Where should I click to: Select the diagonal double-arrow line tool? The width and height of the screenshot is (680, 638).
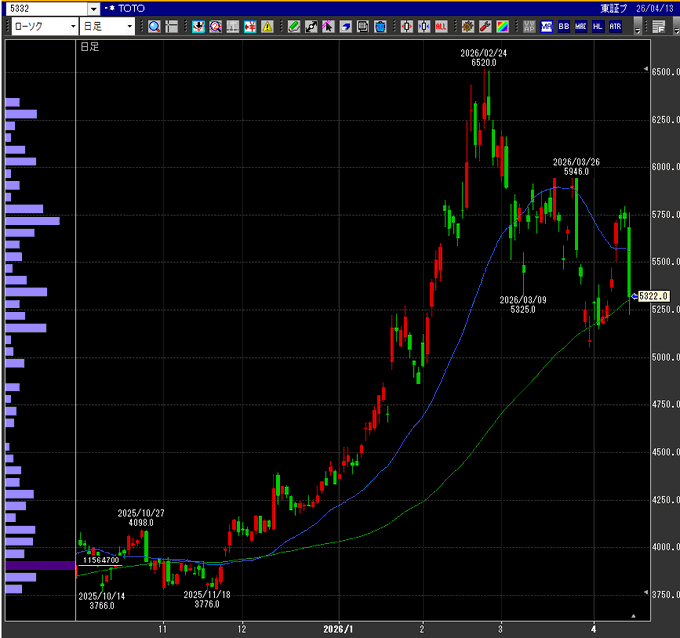[311, 26]
